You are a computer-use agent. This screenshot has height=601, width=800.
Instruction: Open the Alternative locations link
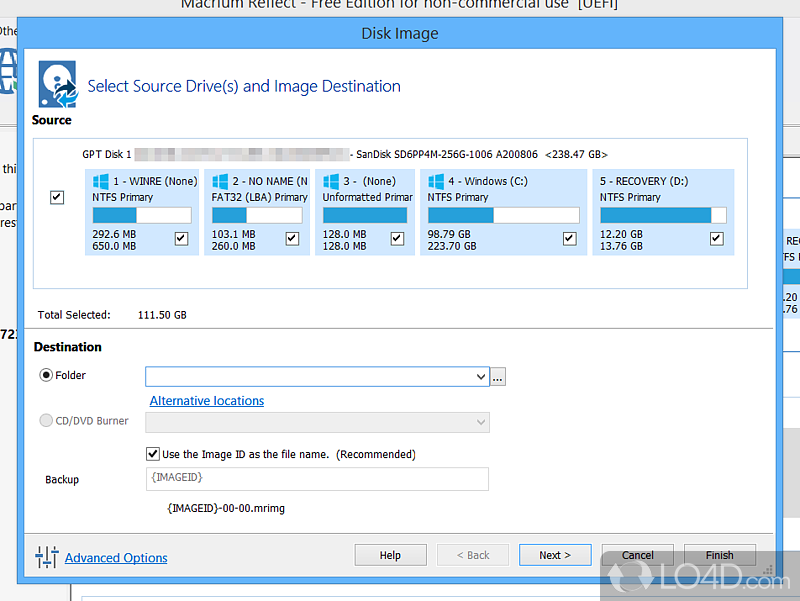(207, 401)
